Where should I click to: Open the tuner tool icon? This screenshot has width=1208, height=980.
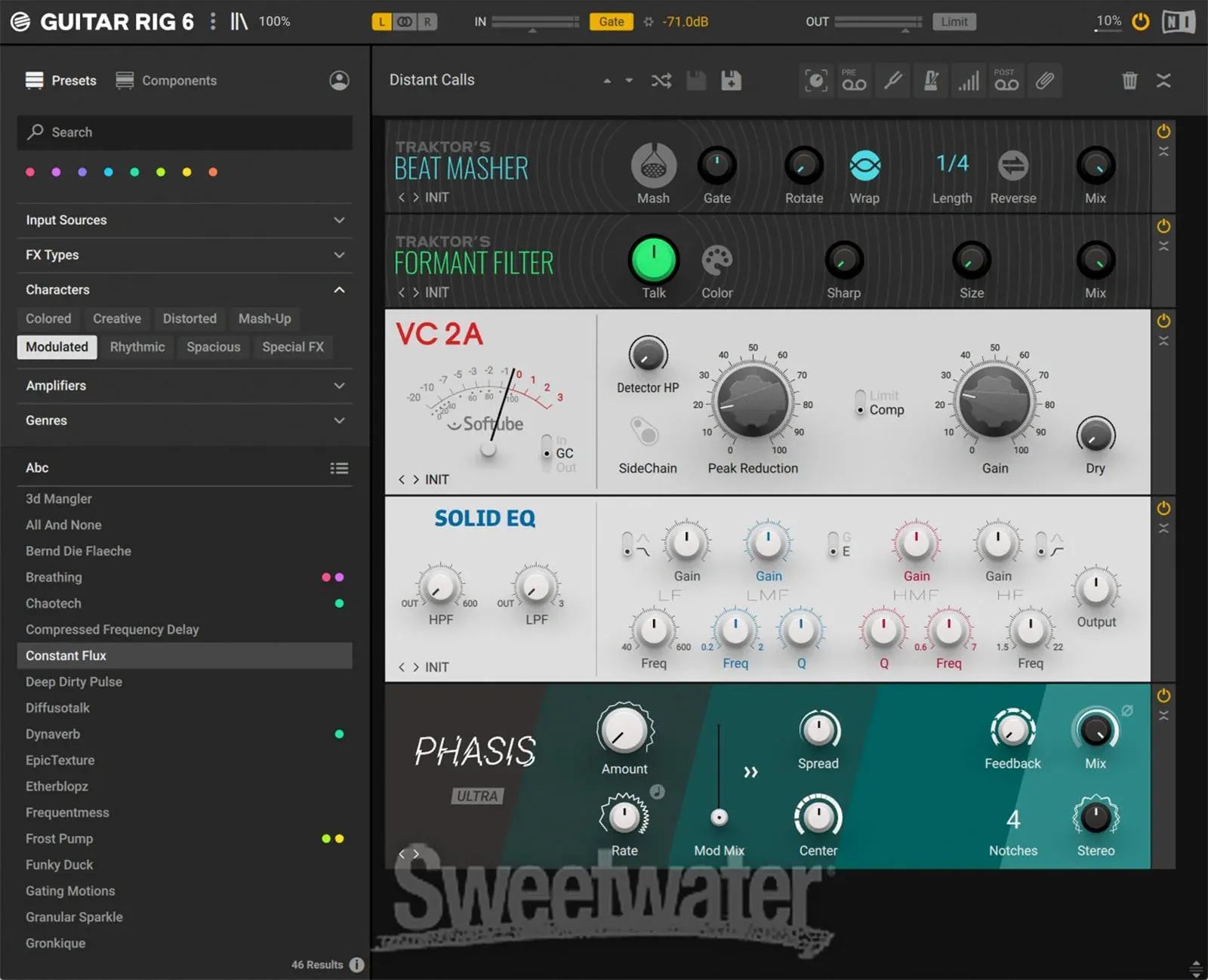pyautogui.click(x=893, y=81)
